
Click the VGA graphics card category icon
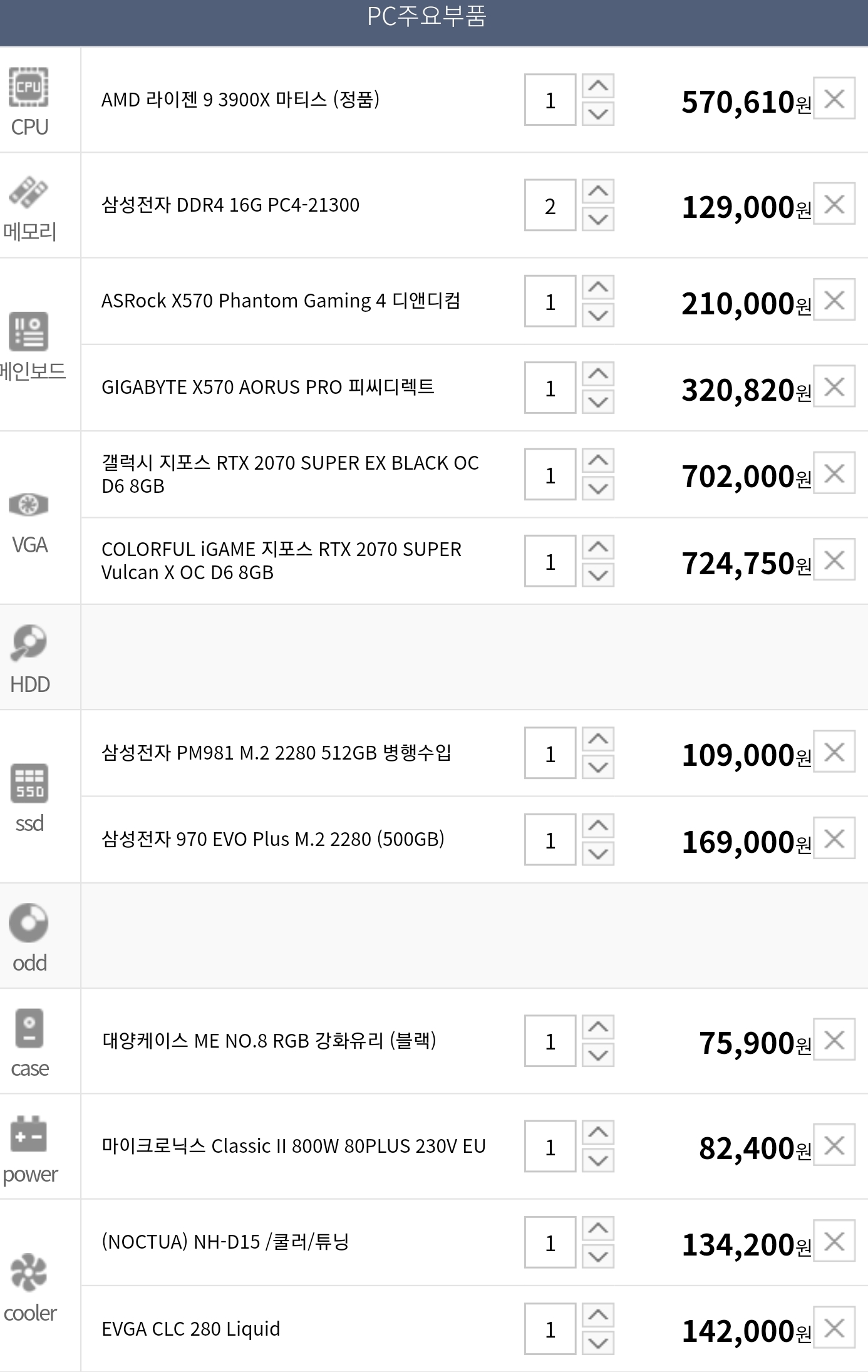(x=29, y=505)
